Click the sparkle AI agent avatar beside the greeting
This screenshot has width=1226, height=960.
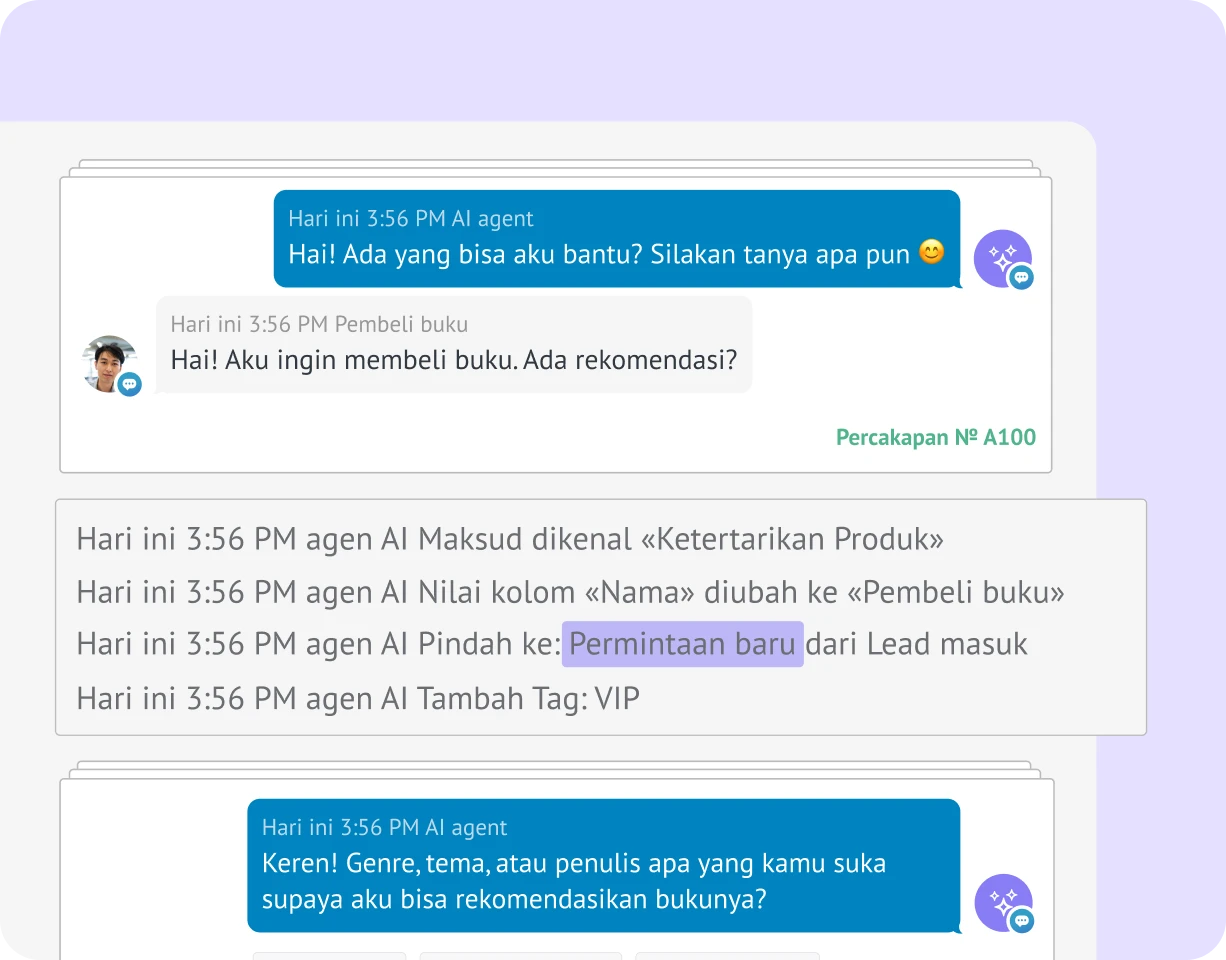1002,258
